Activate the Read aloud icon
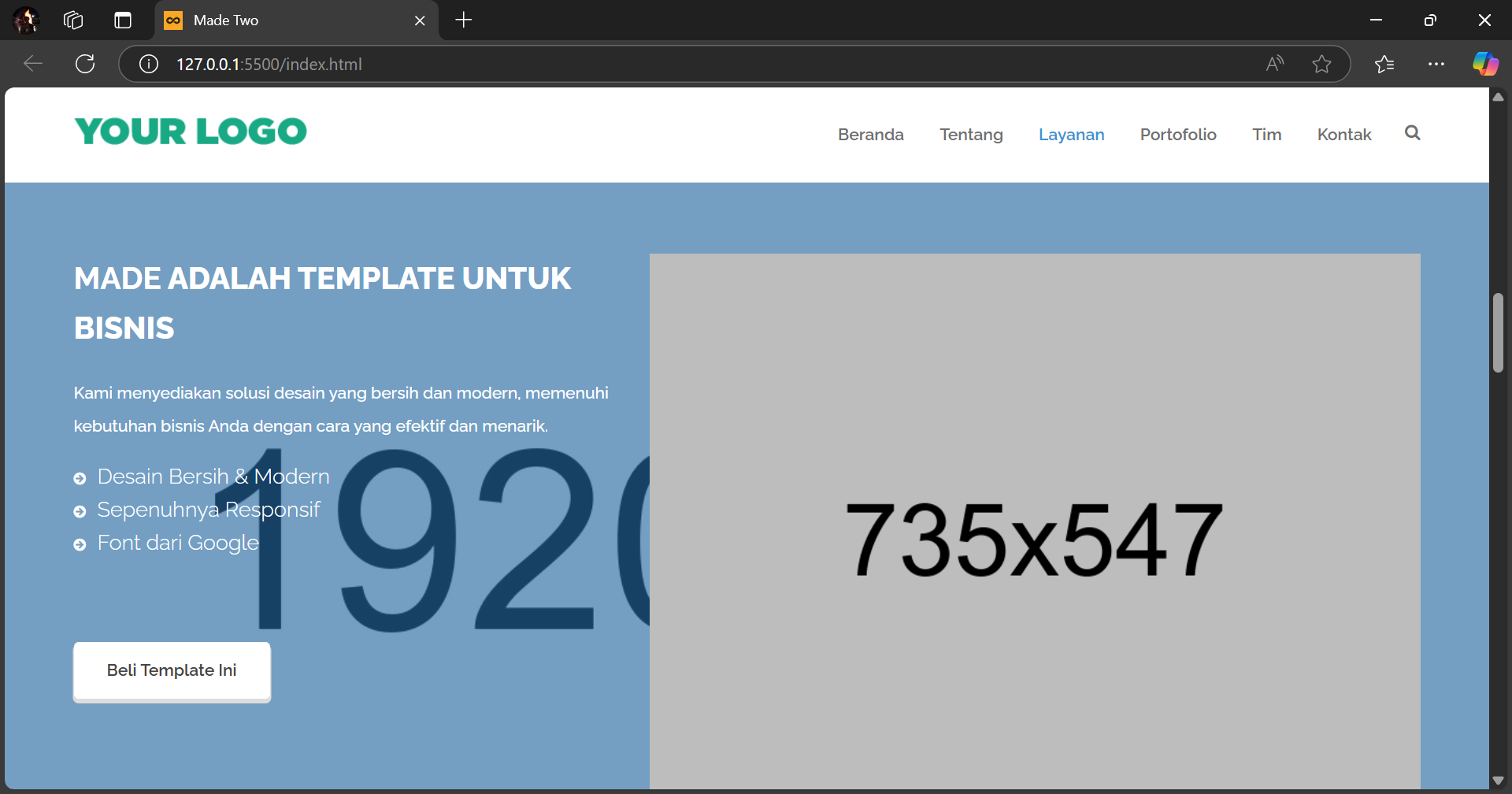The height and width of the screenshot is (794, 1512). click(1275, 64)
